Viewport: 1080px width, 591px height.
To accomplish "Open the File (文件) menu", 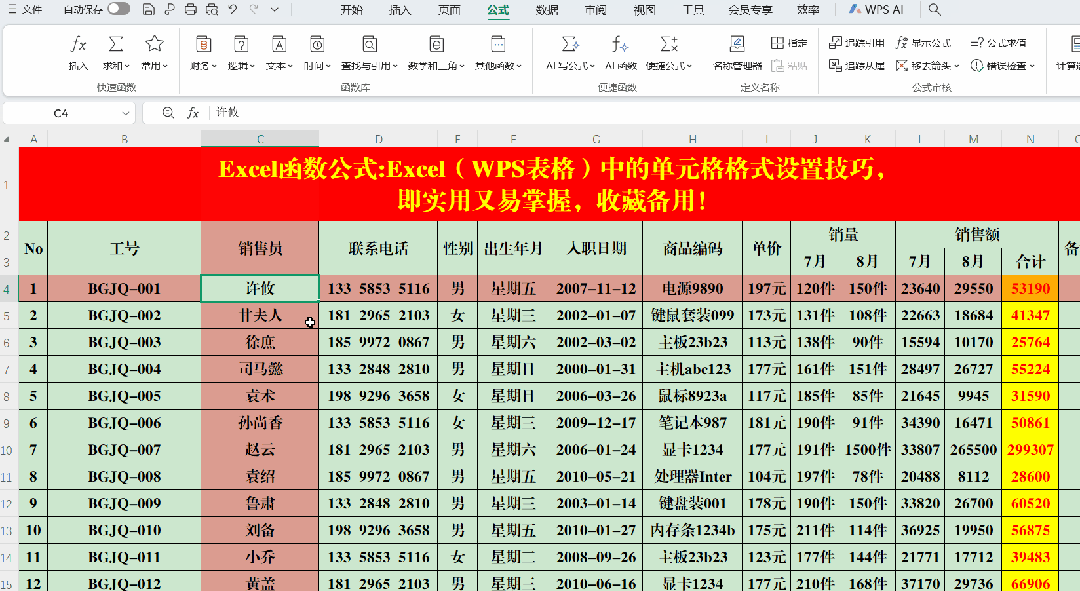I will coord(31,10).
